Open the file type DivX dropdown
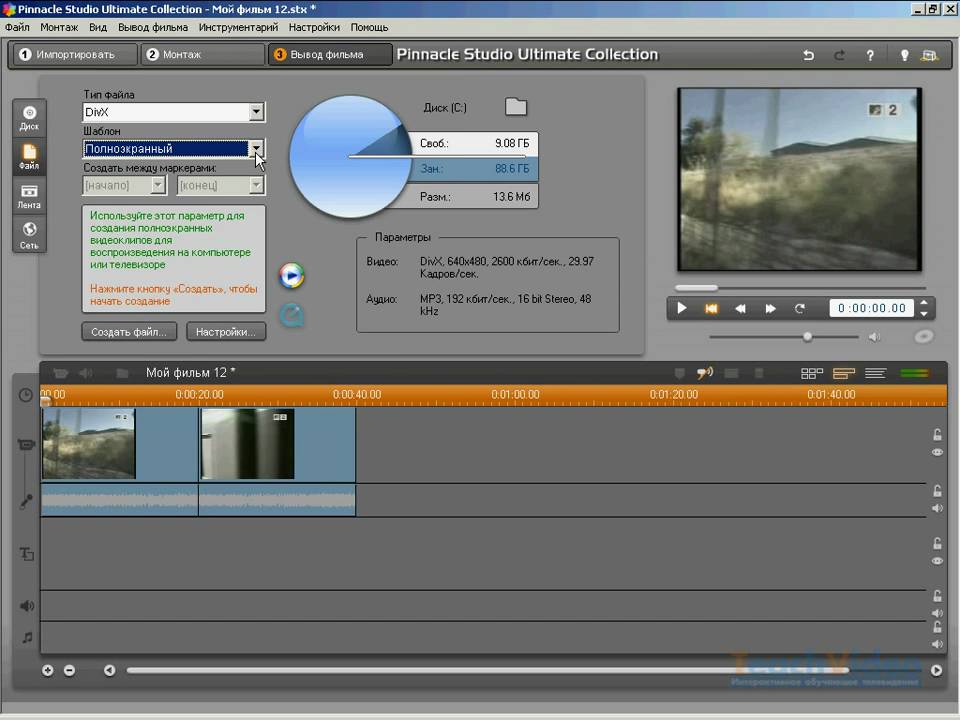This screenshot has width=960, height=720. click(256, 113)
